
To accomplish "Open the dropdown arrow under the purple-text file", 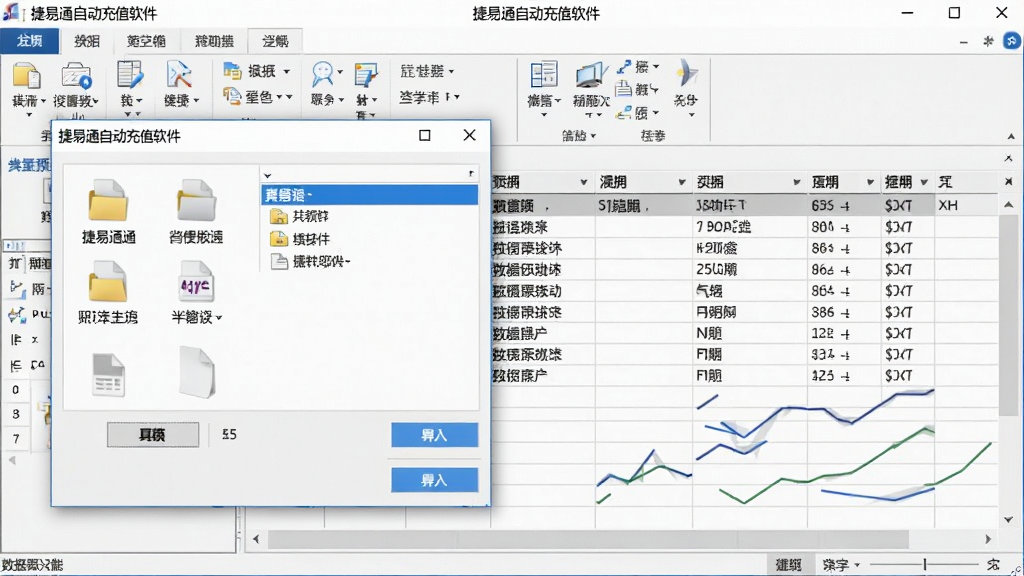I will point(219,318).
